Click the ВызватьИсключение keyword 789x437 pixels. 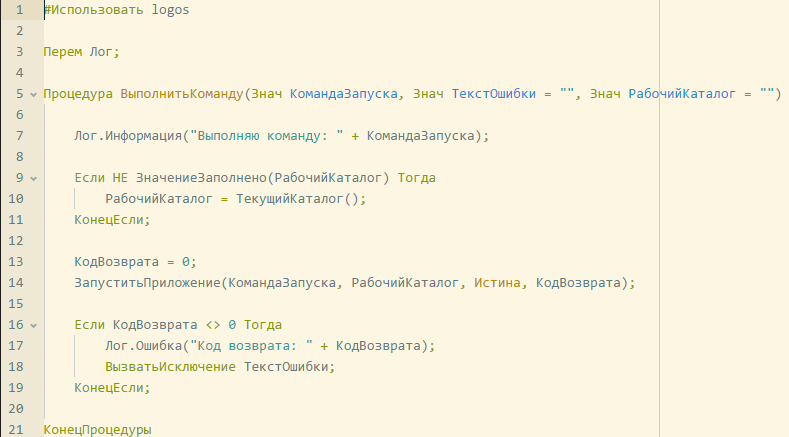170,367
